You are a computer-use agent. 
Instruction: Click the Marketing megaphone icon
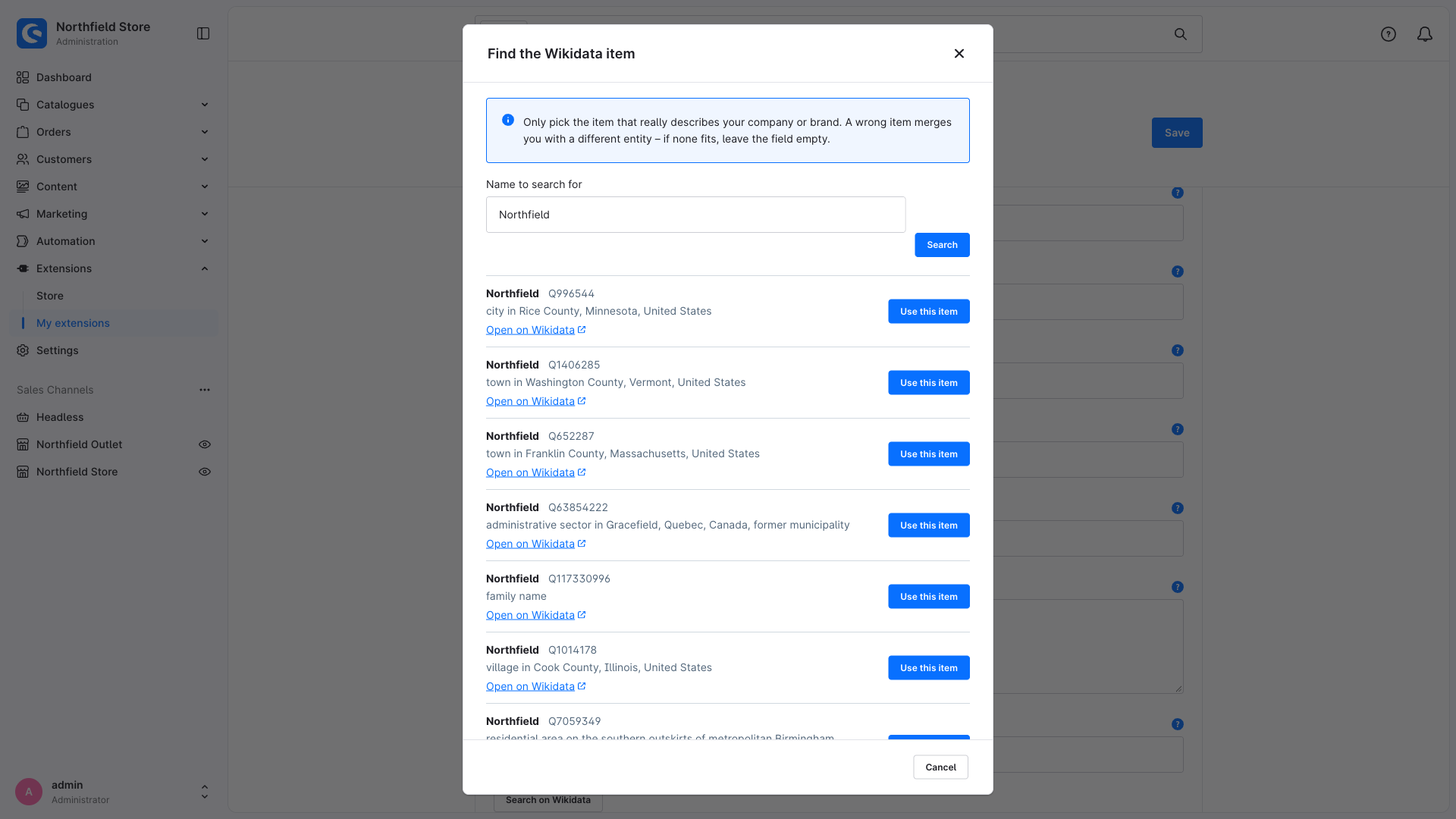click(x=23, y=214)
